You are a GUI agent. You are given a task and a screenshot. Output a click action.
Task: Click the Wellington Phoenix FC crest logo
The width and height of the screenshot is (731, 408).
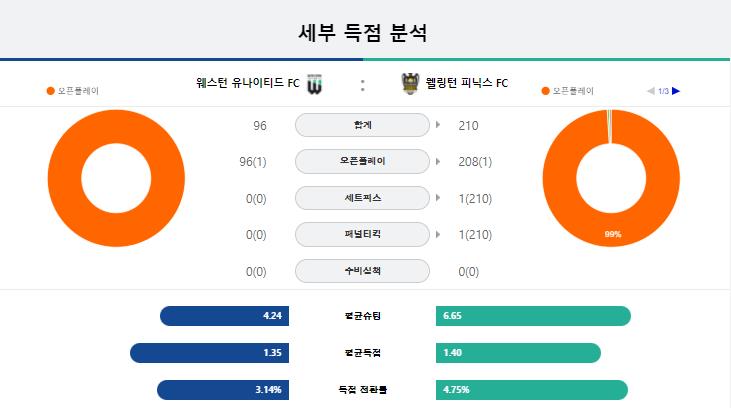pos(410,84)
